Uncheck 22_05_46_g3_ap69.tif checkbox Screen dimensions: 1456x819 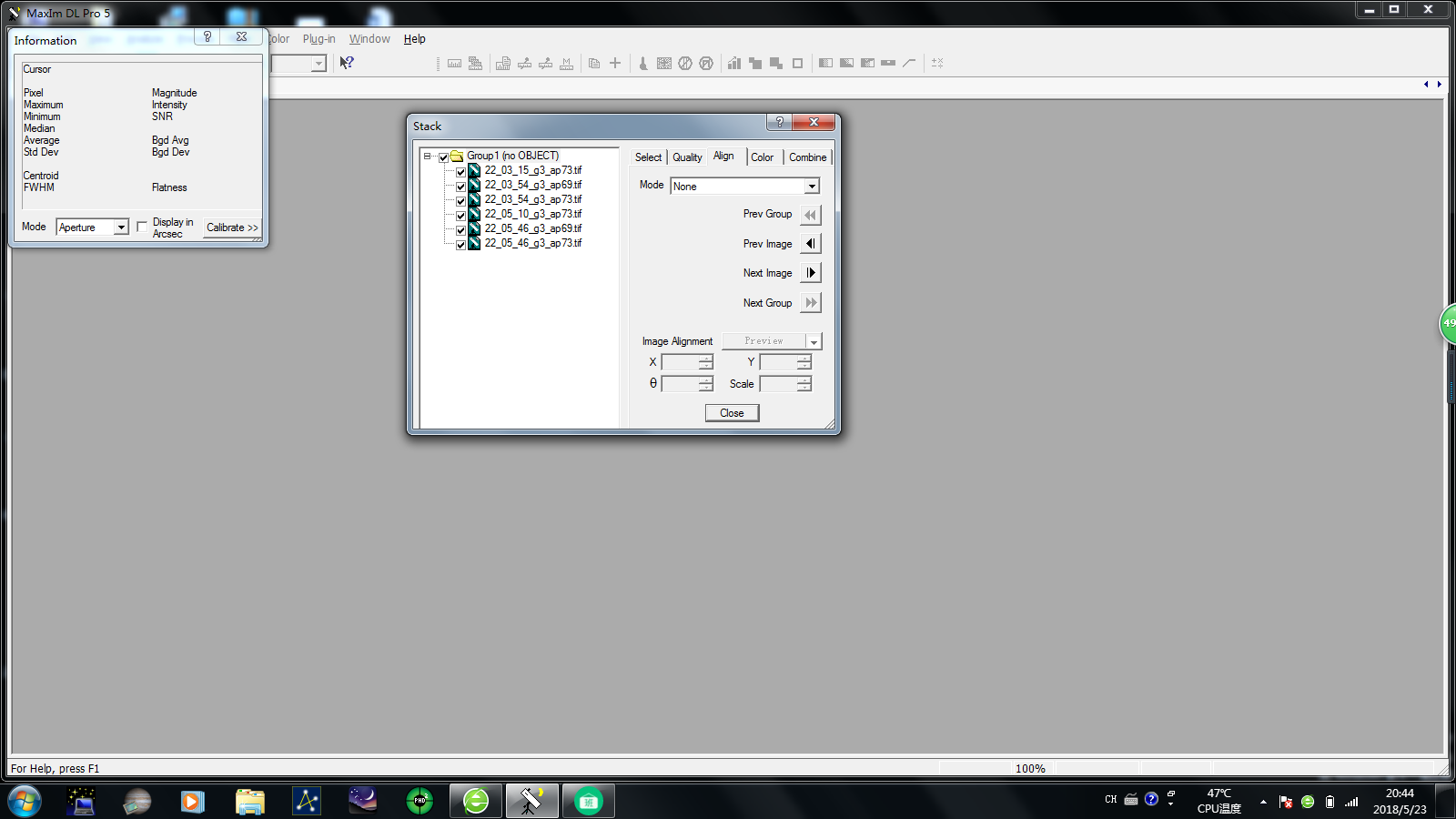click(460, 230)
